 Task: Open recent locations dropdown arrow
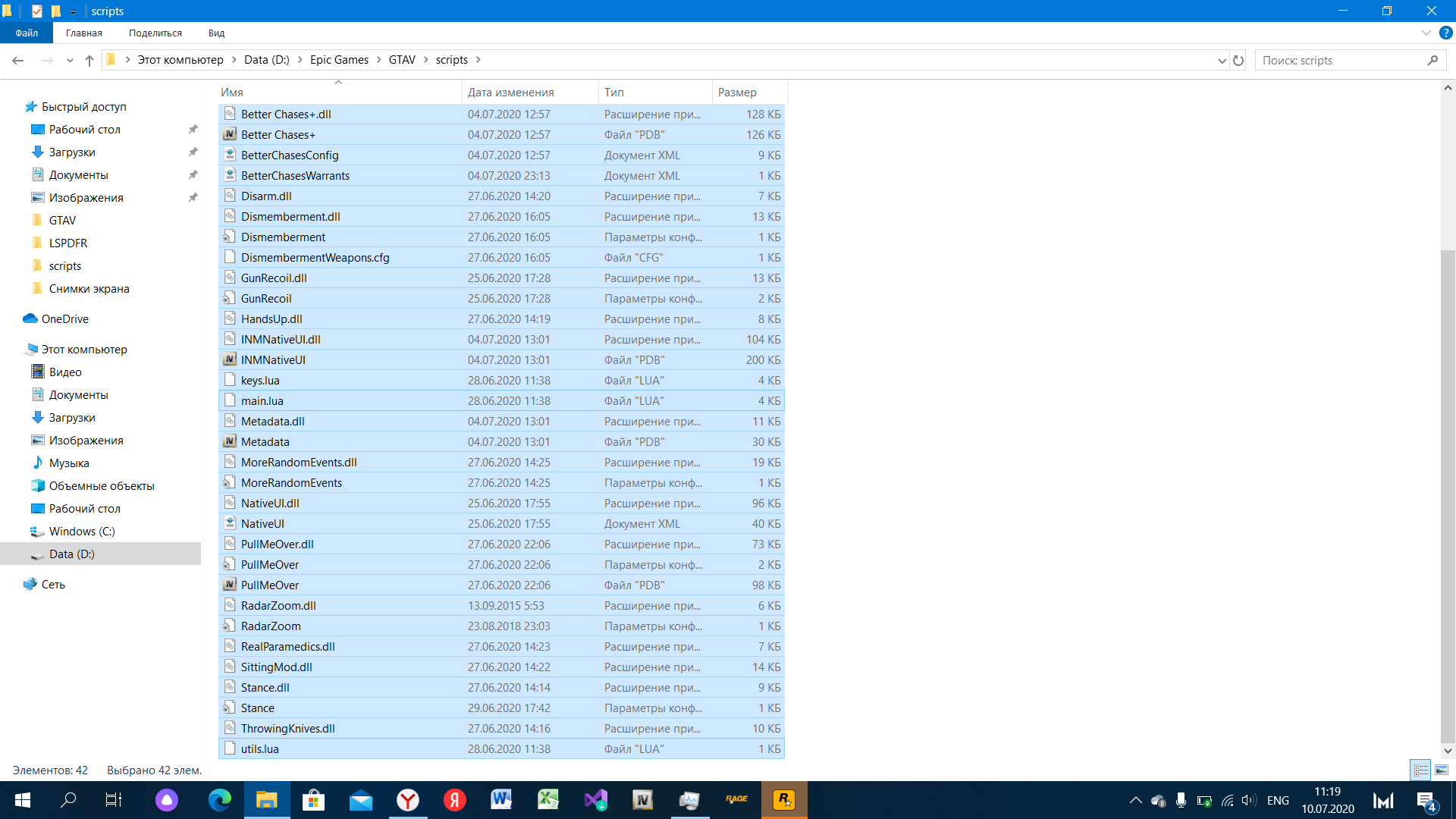70,60
